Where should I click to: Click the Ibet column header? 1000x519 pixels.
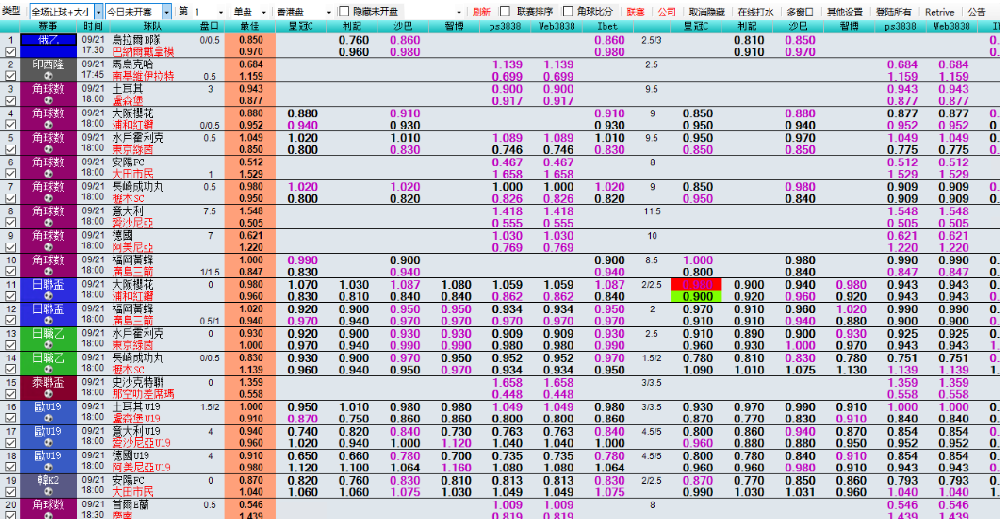pyautogui.click(x=608, y=26)
